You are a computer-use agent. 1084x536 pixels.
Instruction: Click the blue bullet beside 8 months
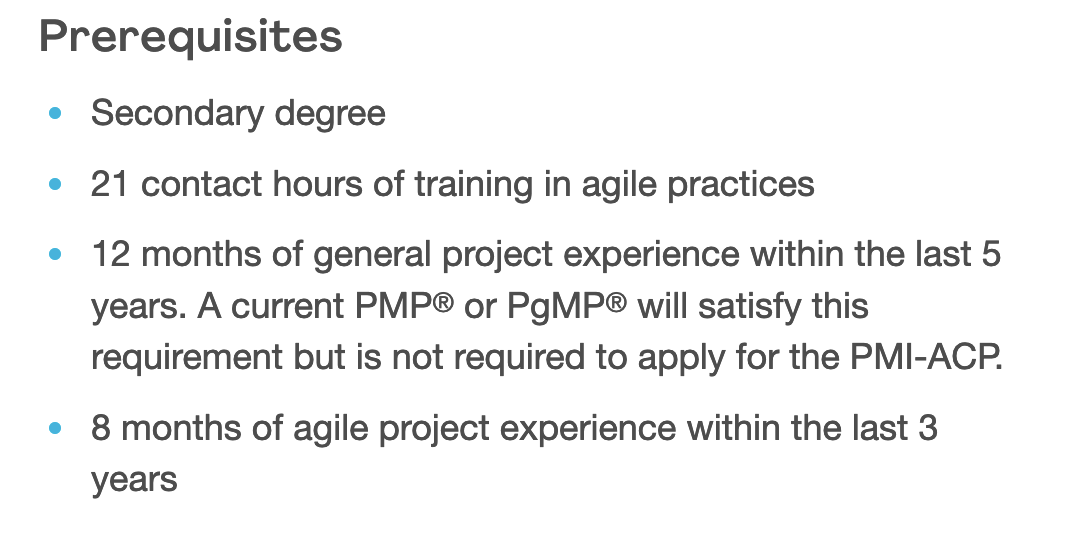click(56, 428)
